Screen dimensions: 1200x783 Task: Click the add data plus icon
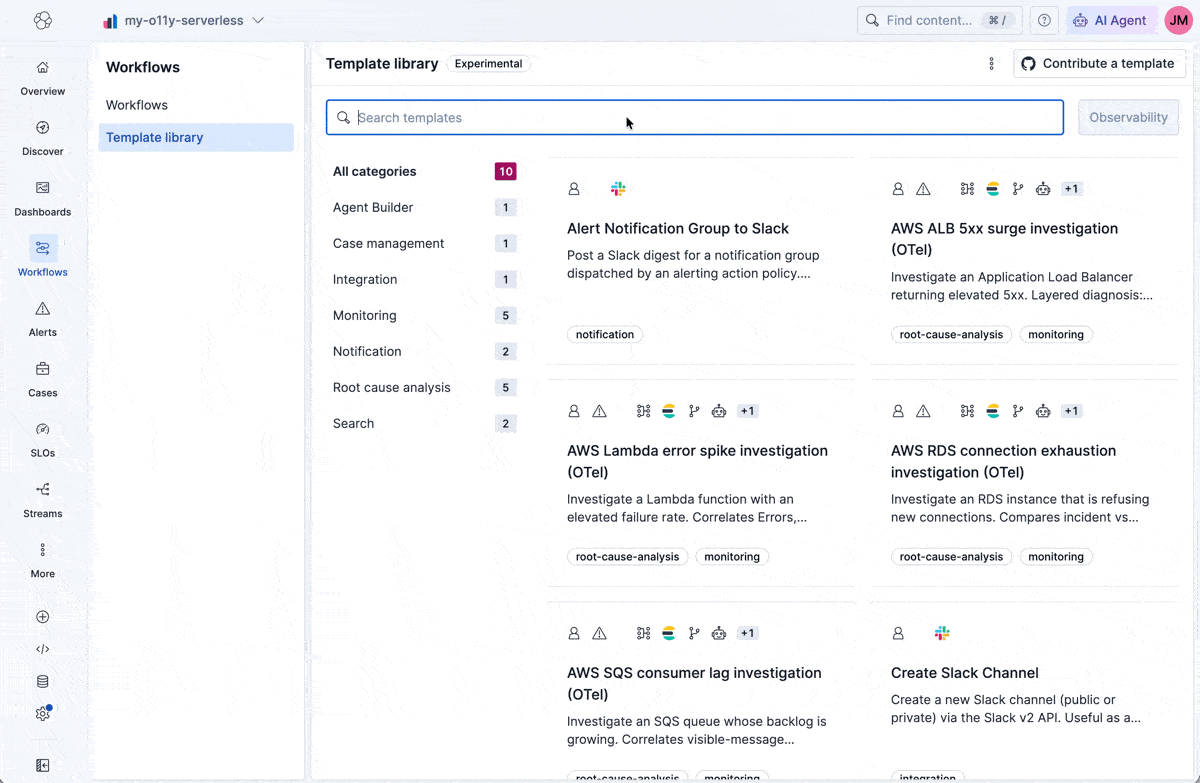click(x=43, y=617)
